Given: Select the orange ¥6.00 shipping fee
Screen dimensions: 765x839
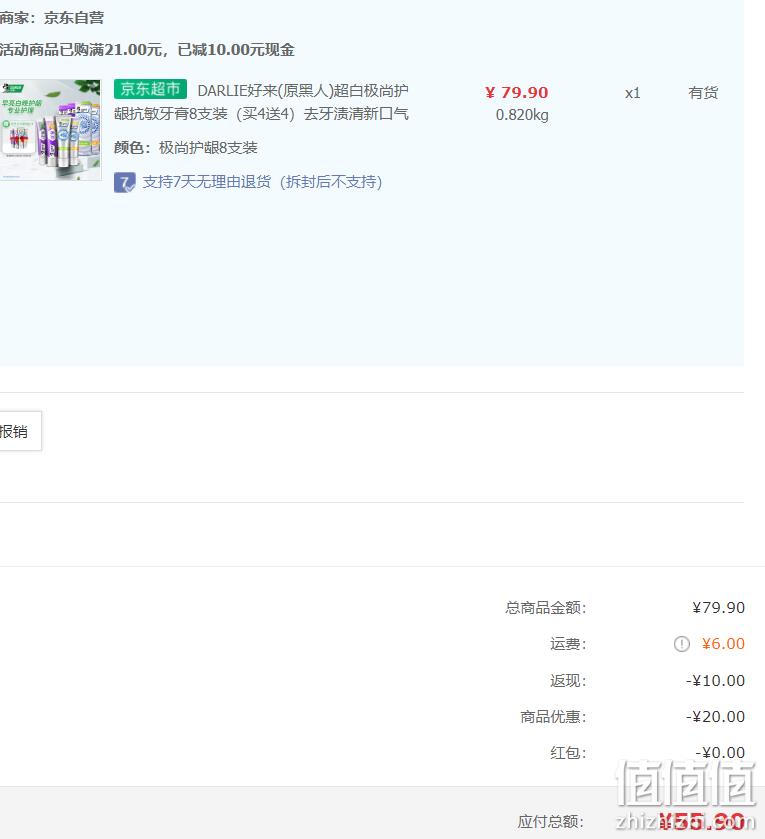Looking at the screenshot, I should [723, 644].
